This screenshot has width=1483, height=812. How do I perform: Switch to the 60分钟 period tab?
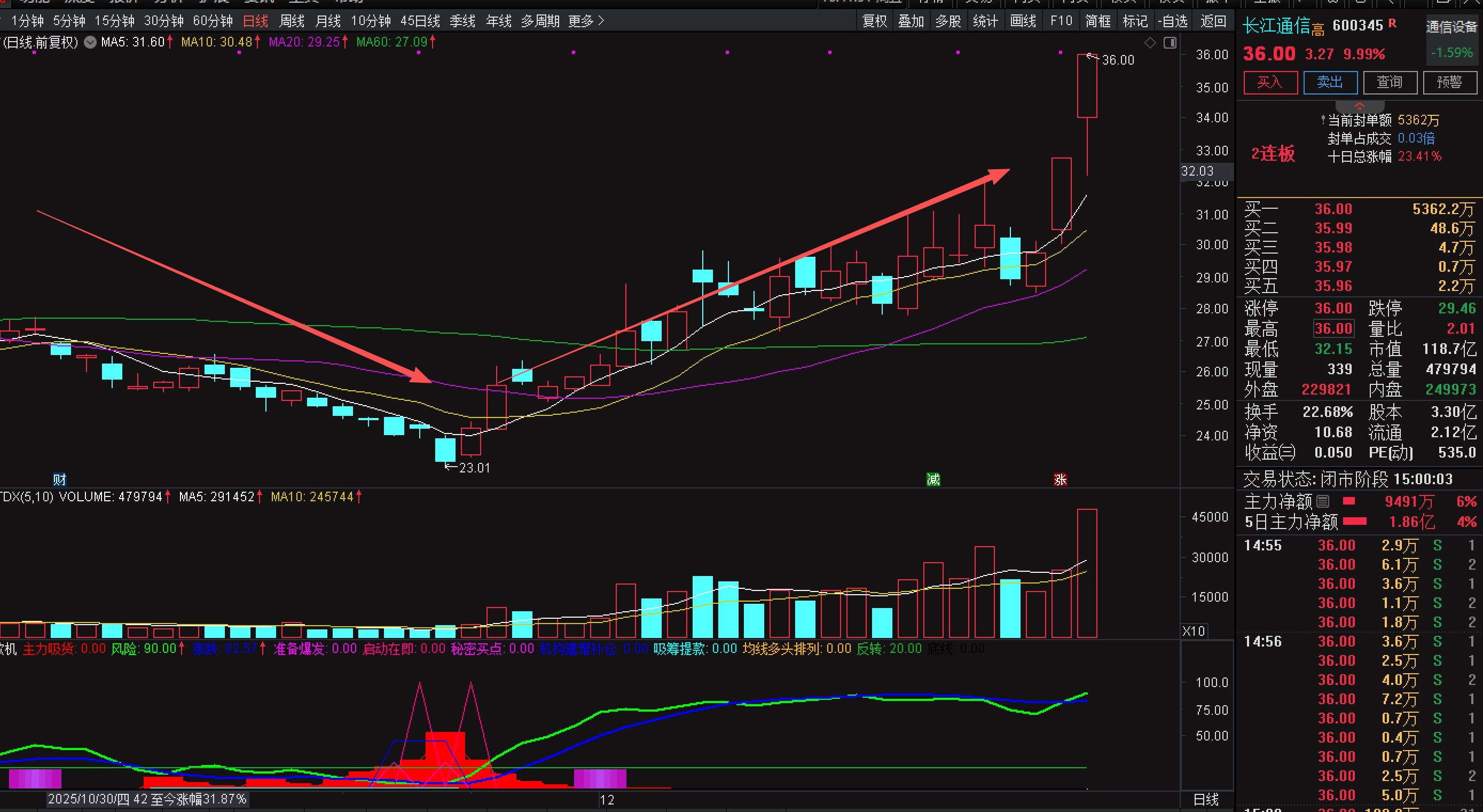213,21
